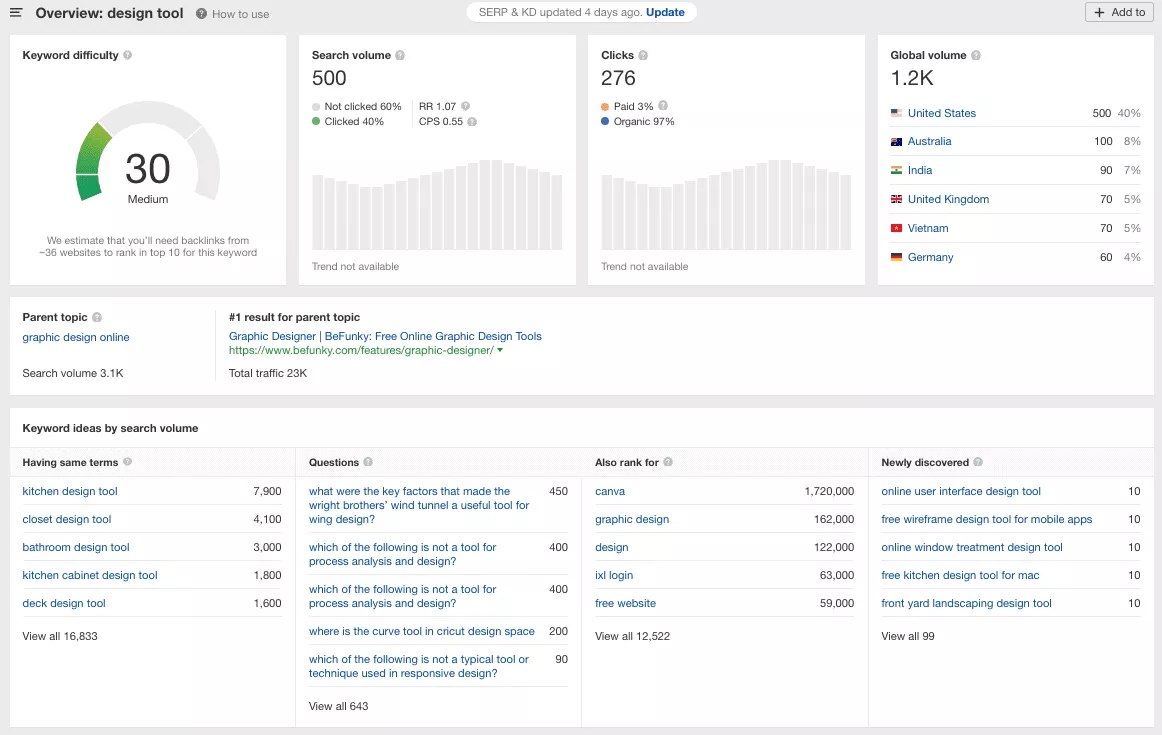Open the Add to button
Image resolution: width=1162 pixels, height=735 pixels.
pos(1119,13)
